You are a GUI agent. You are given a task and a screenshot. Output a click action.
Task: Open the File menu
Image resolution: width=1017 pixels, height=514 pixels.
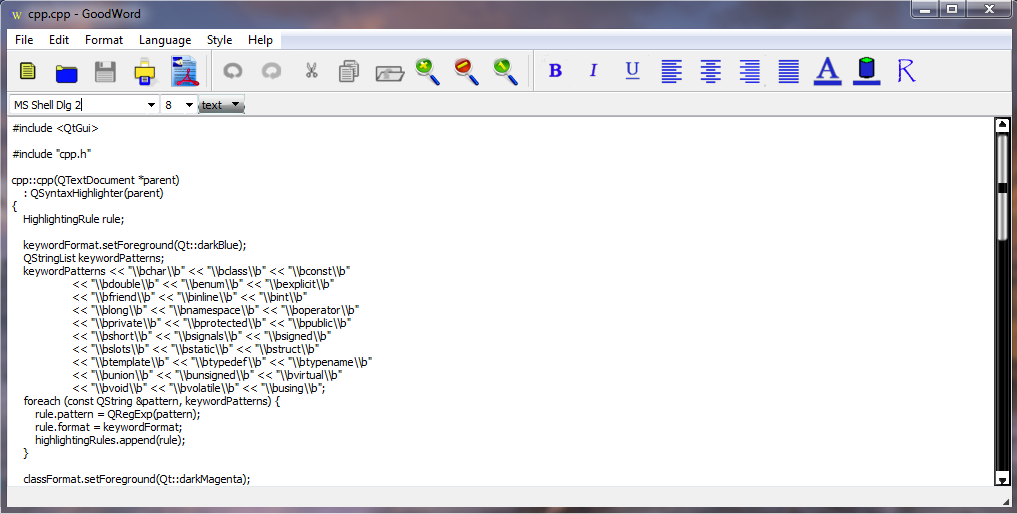pos(24,40)
